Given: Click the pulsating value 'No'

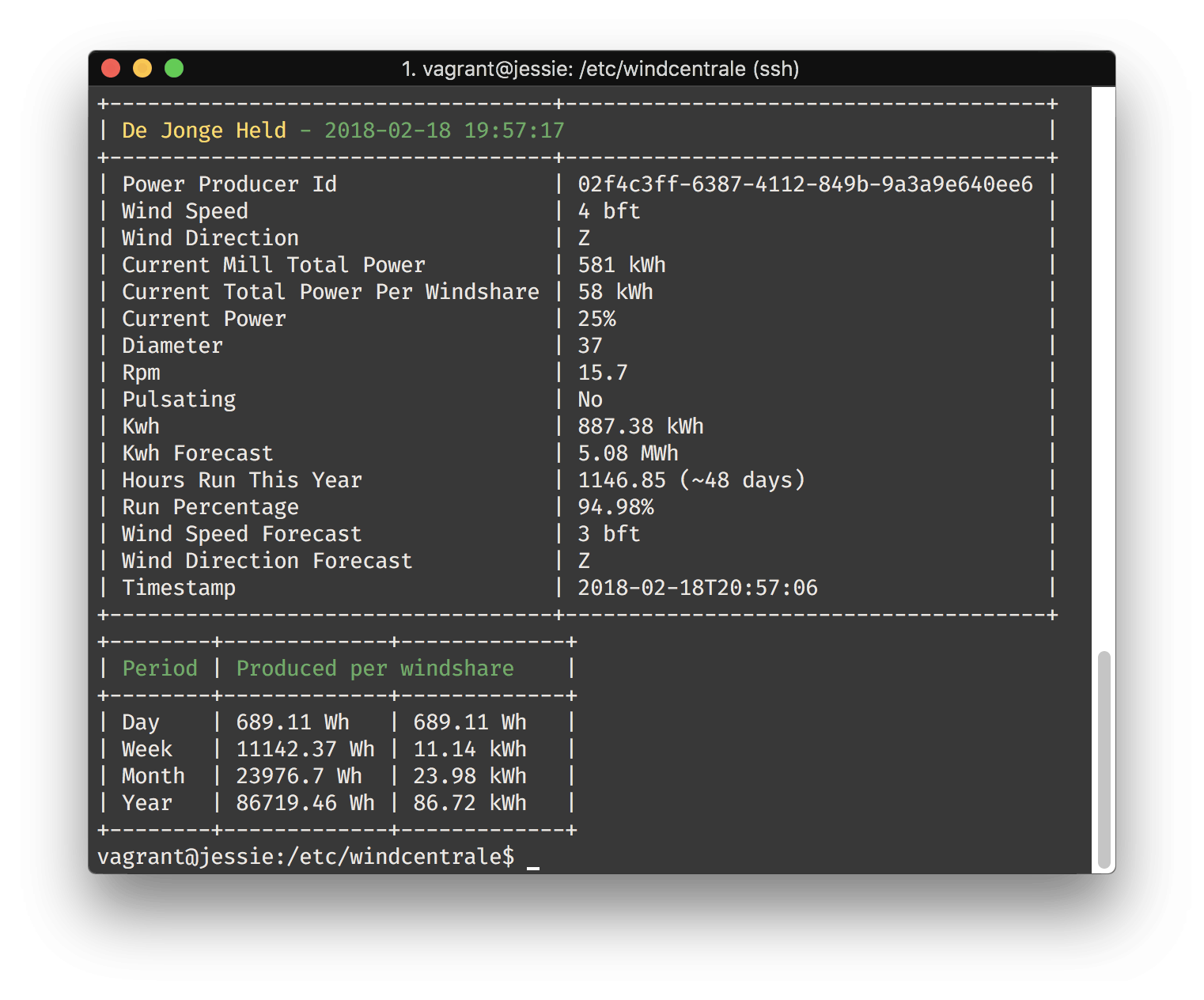Looking at the screenshot, I should [590, 400].
